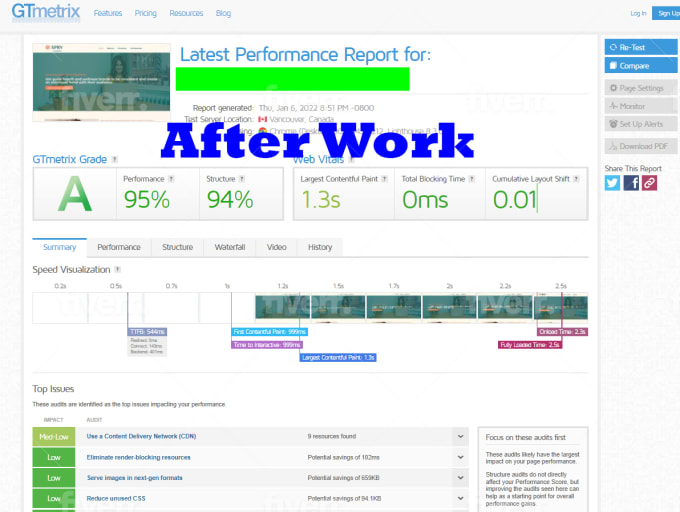680x512 pixels.
Task: Click '9 resources found' text
Action: (x=332, y=436)
